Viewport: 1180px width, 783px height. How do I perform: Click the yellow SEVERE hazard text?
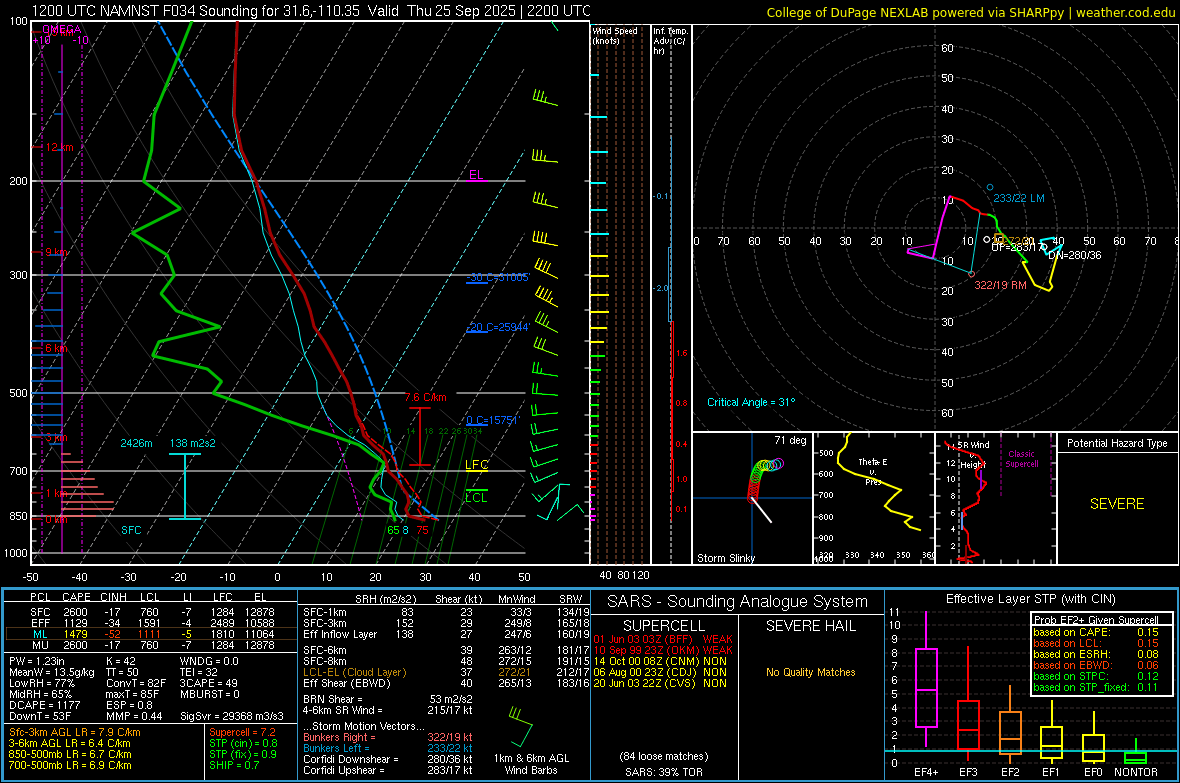(1117, 504)
